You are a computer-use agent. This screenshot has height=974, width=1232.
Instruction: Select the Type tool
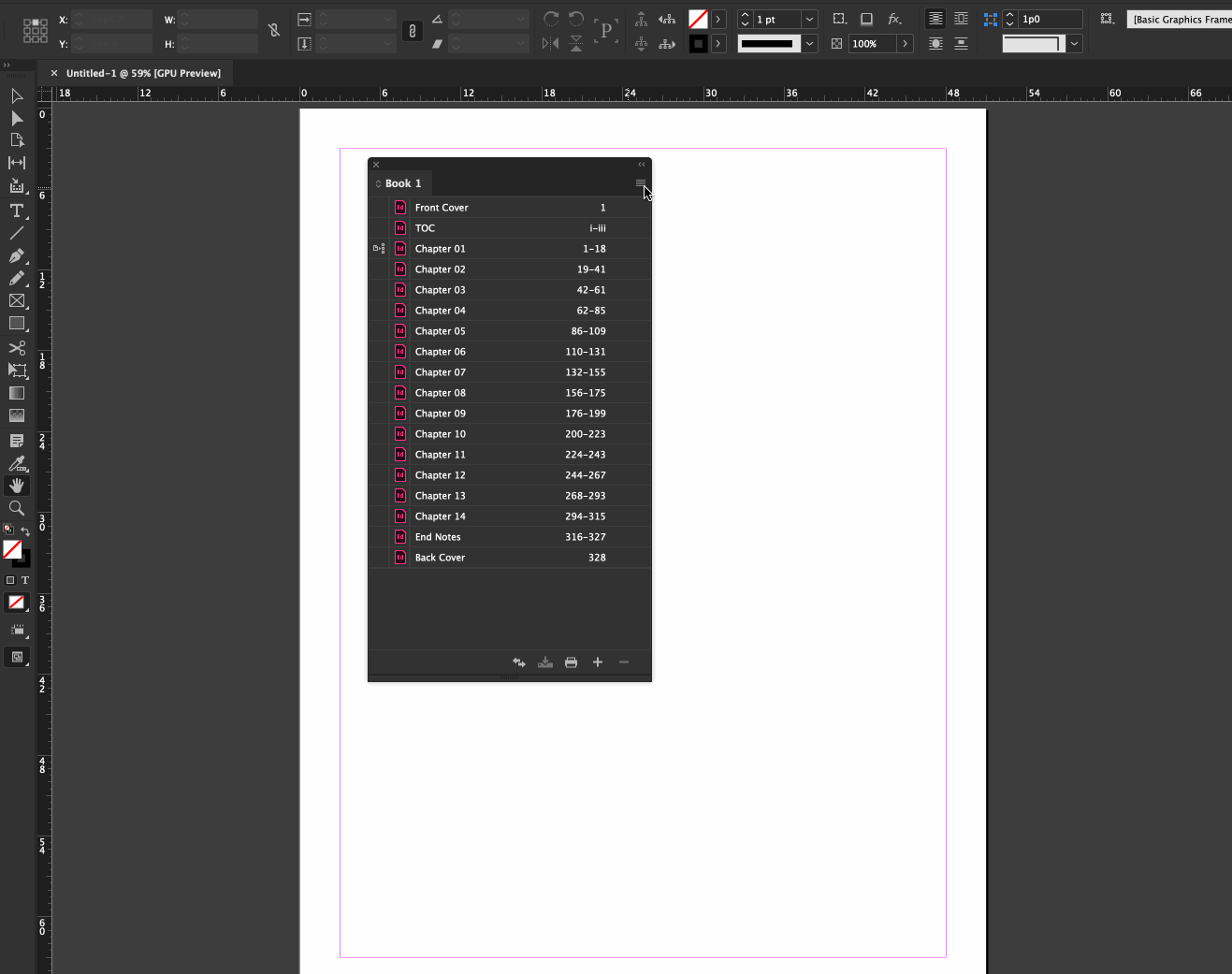coord(17,211)
